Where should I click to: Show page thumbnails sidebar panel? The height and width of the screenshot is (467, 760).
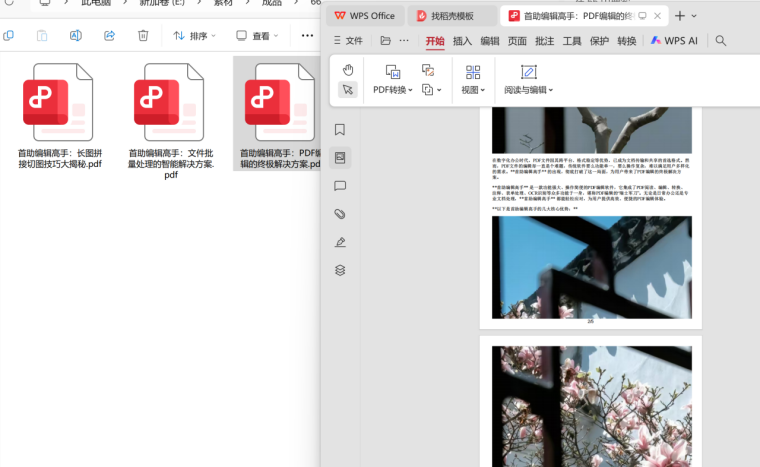[x=340, y=158]
